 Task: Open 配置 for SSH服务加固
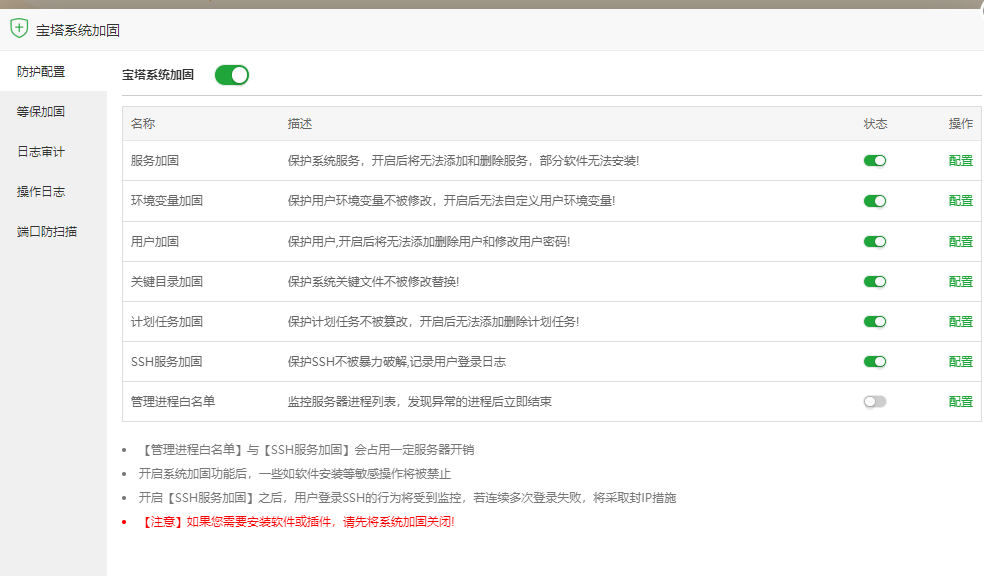click(961, 361)
